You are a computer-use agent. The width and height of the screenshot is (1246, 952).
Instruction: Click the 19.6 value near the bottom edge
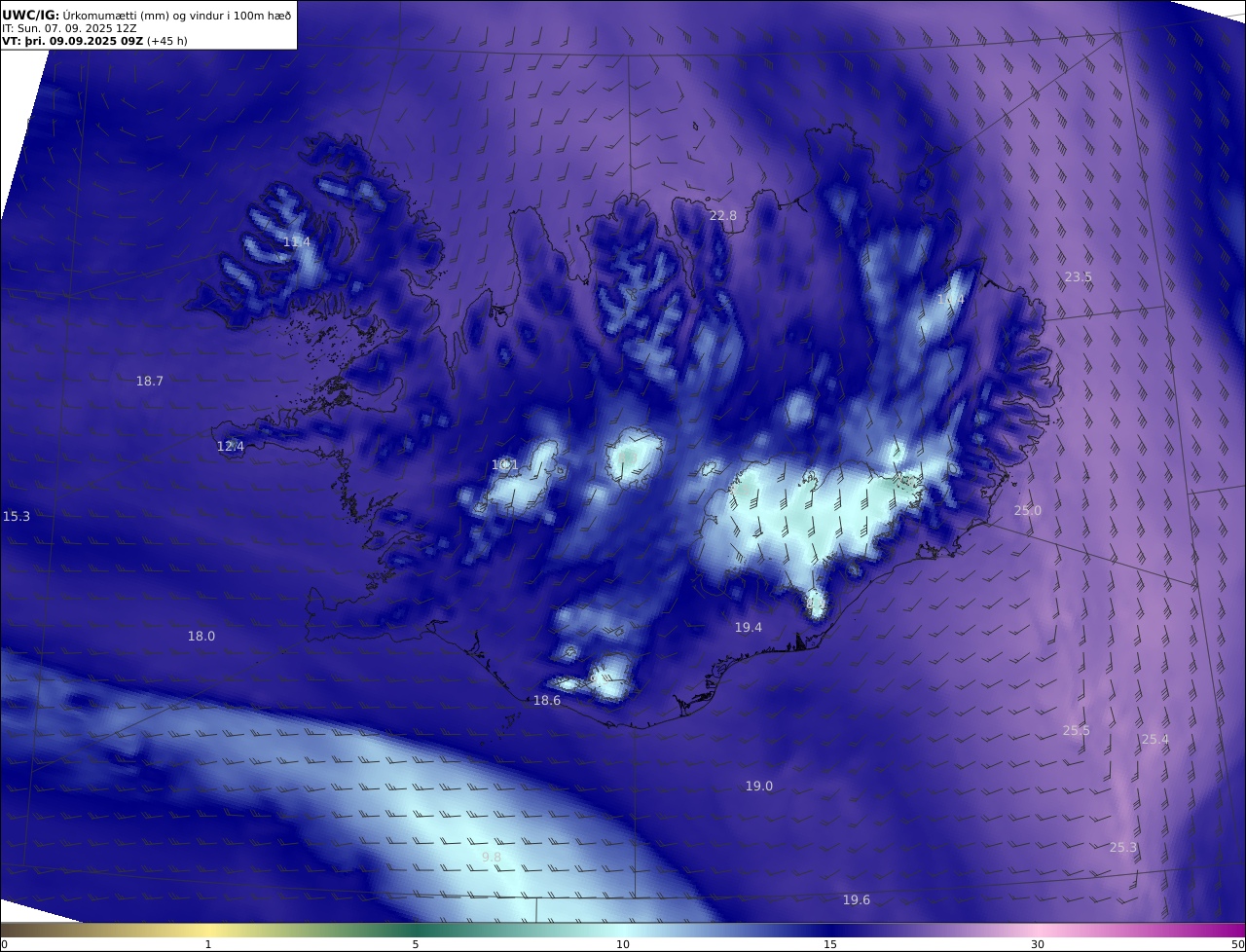tap(857, 900)
